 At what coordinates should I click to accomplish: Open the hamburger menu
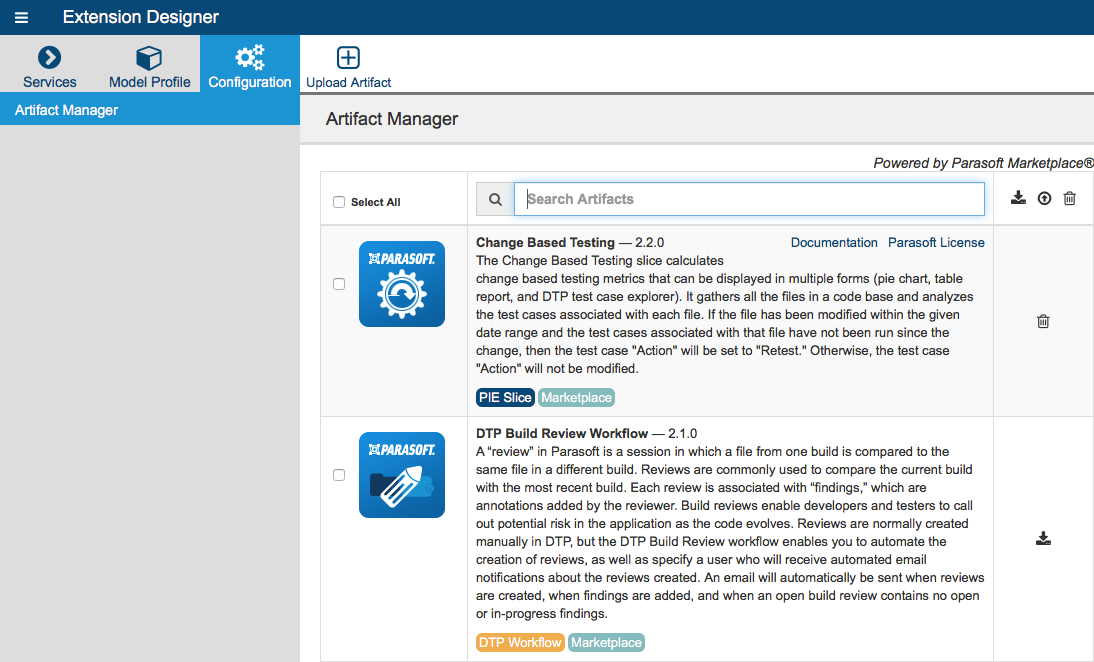pyautogui.click(x=22, y=17)
